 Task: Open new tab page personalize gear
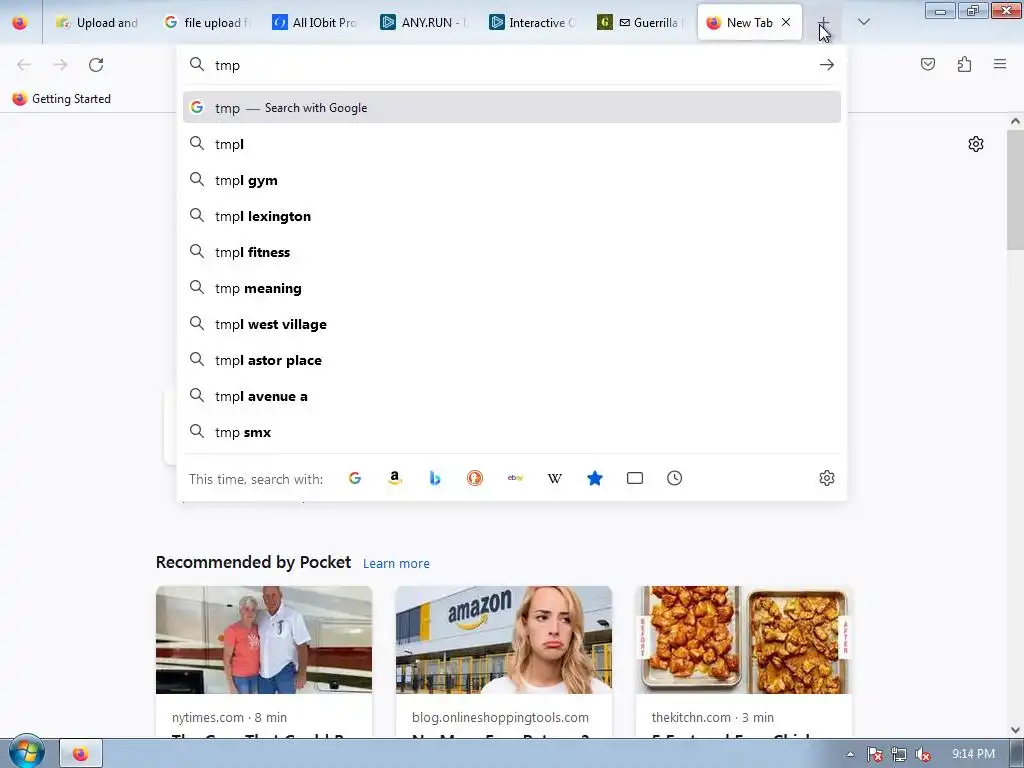click(976, 144)
